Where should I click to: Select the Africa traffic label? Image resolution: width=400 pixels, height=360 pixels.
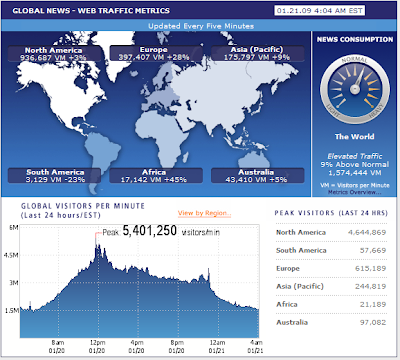tap(156, 176)
